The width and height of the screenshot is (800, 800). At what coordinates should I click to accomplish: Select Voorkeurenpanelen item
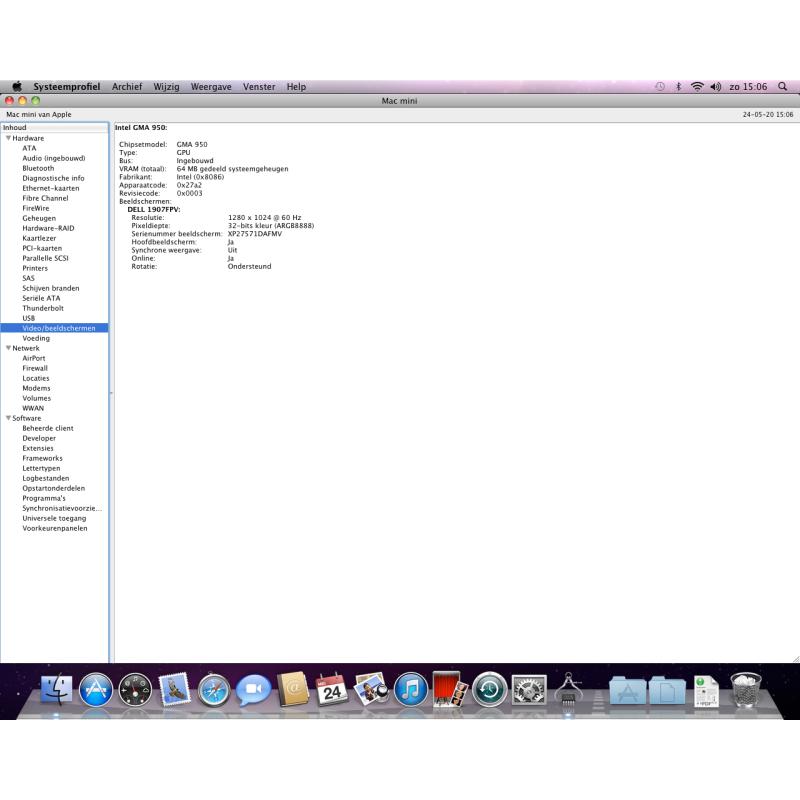pyautogui.click(x=55, y=528)
